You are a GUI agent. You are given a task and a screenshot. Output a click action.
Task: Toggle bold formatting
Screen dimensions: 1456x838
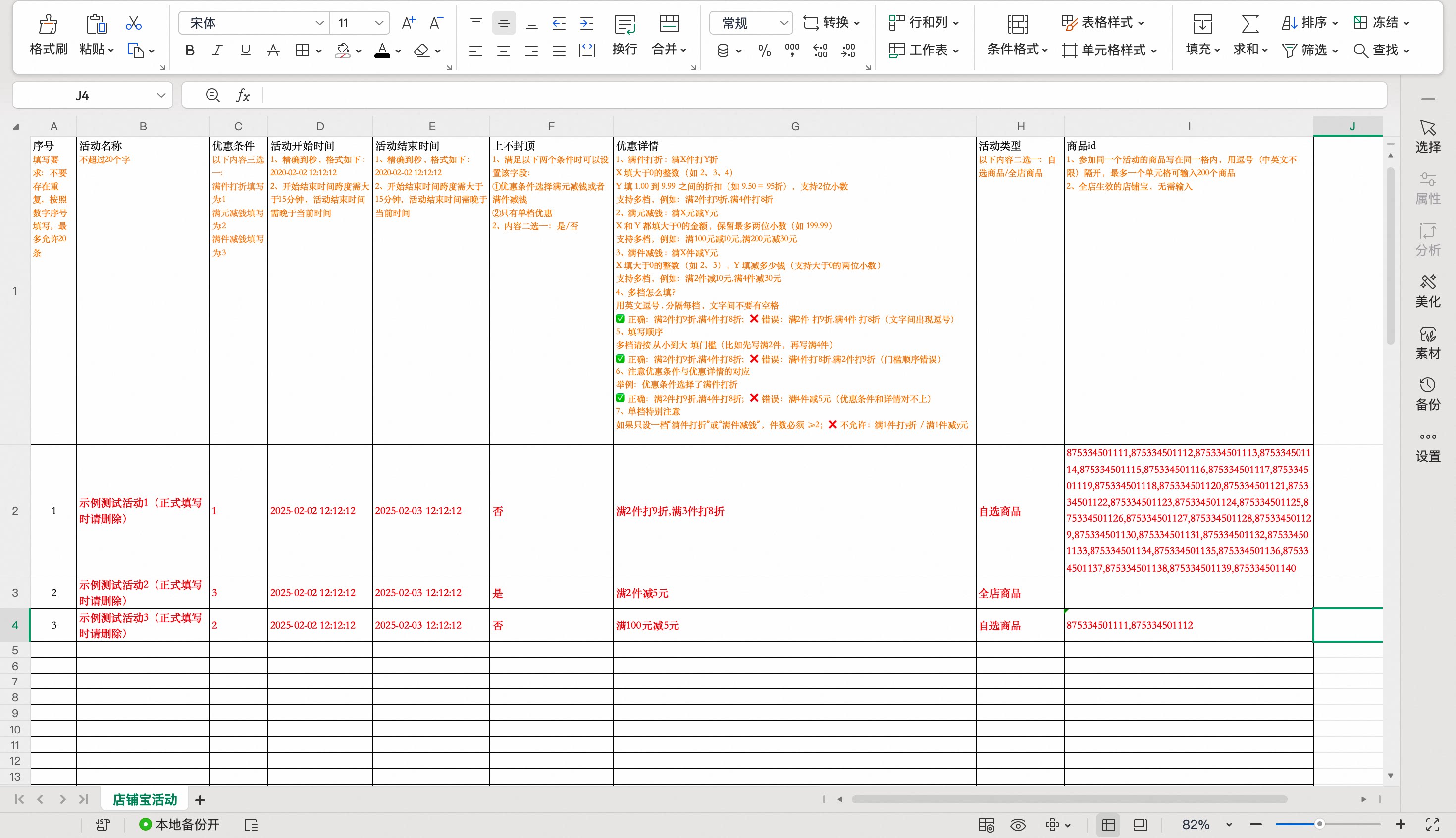(x=189, y=51)
